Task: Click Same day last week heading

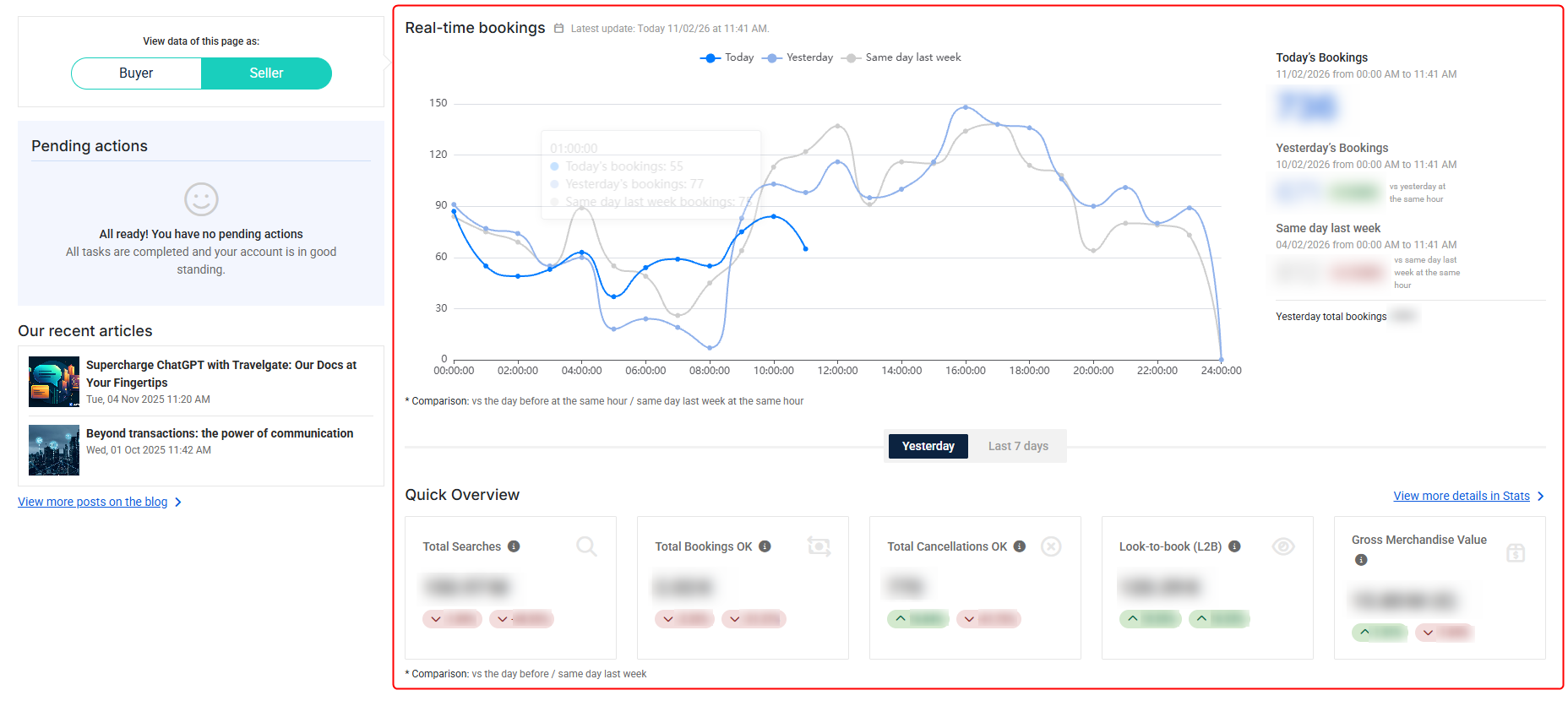Action: click(x=1328, y=228)
